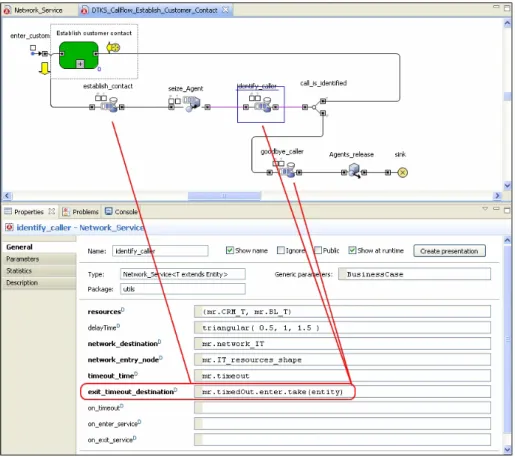Switch to the Properties tab
The width and height of the screenshot is (515, 457).
29,212
